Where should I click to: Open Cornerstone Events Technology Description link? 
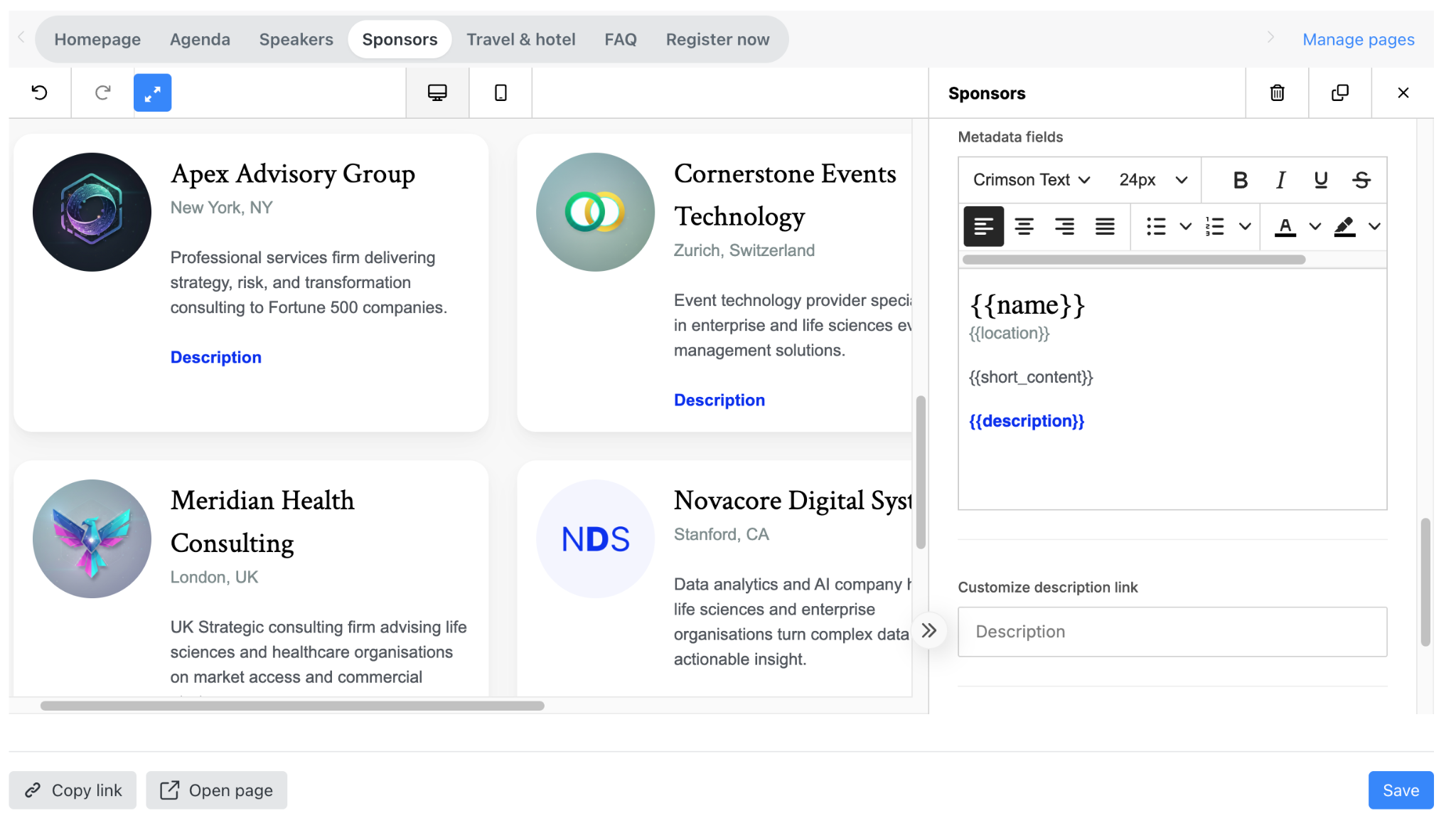pos(719,400)
